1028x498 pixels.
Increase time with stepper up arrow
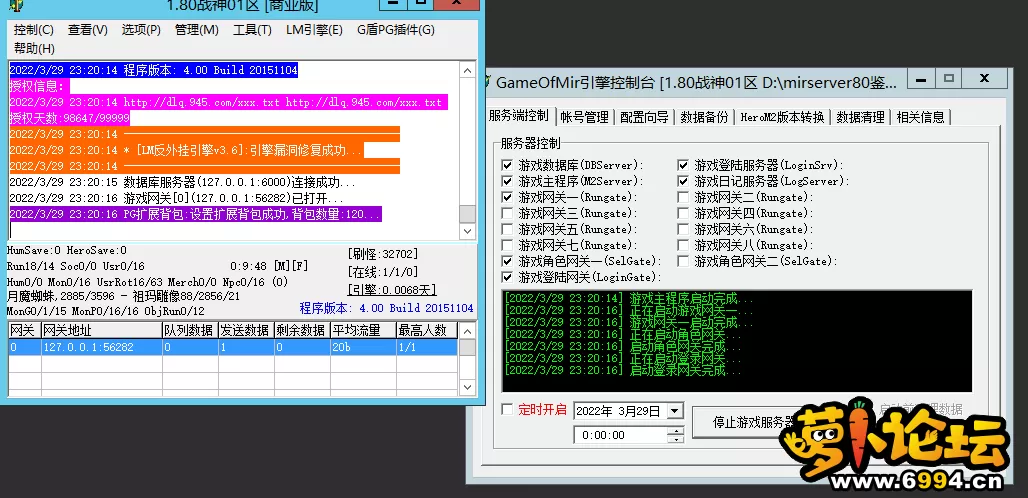[675, 431]
